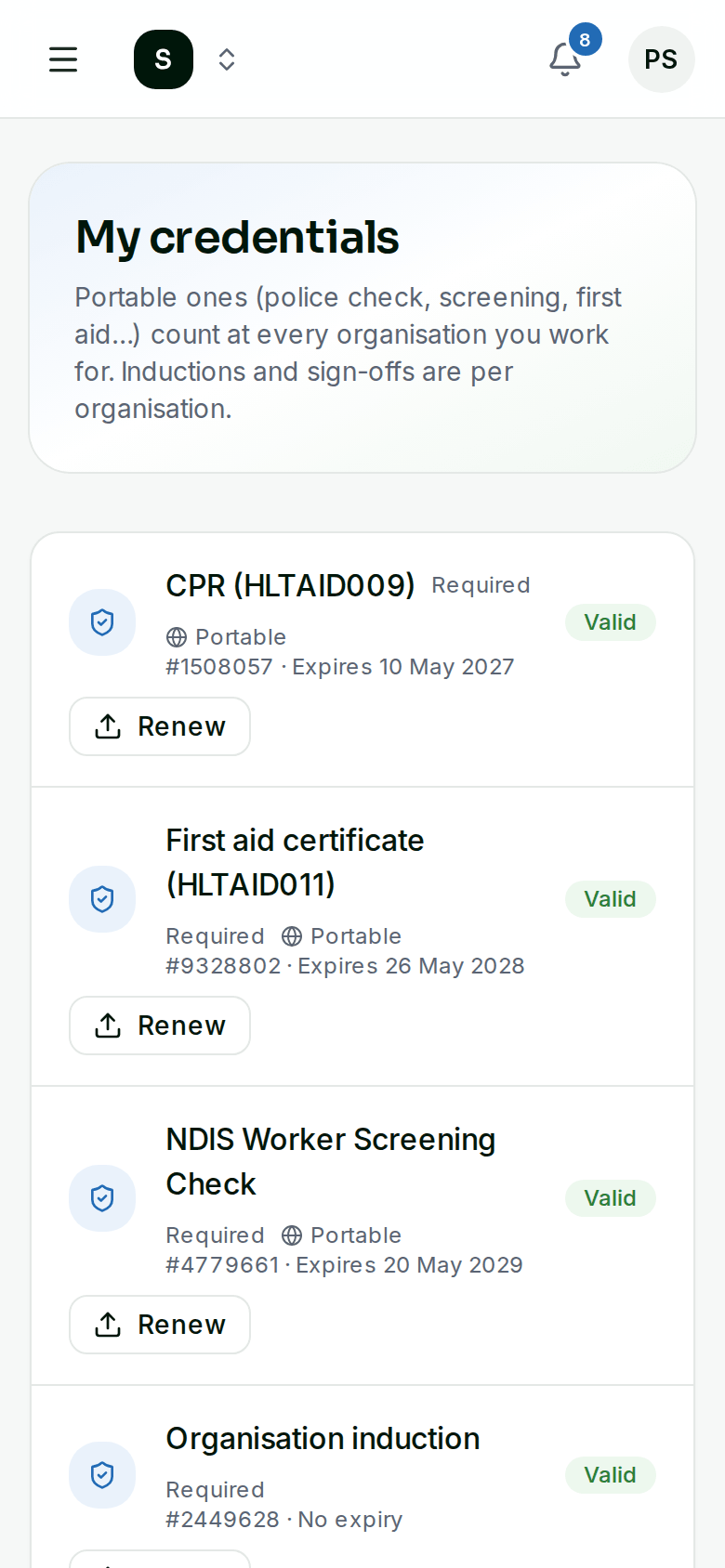Viewport: 725px width, 1568px height.
Task: Click shield icon beside Organisation induction
Action: point(102,1475)
